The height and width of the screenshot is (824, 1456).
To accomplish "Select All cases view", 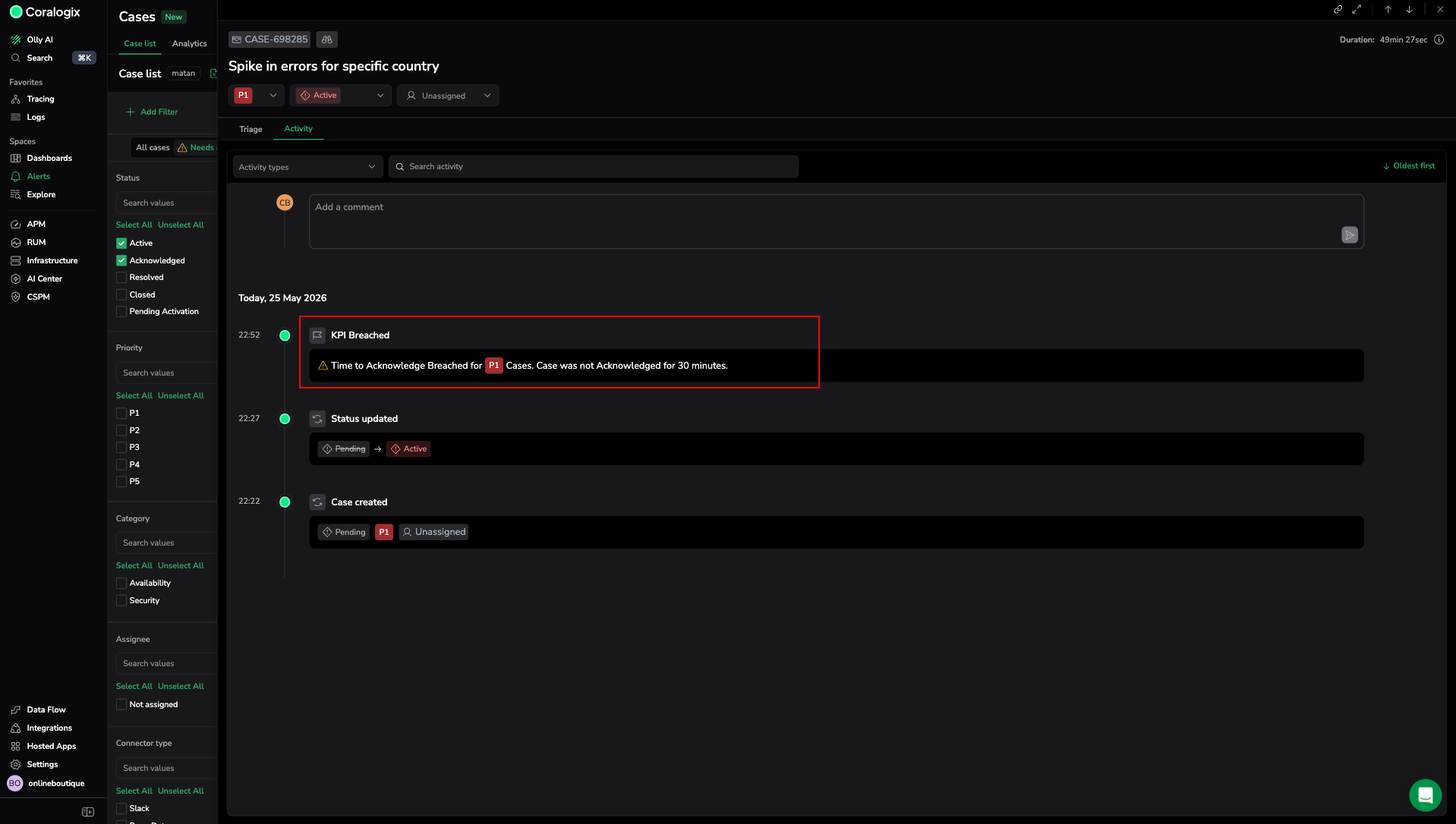I will [153, 147].
